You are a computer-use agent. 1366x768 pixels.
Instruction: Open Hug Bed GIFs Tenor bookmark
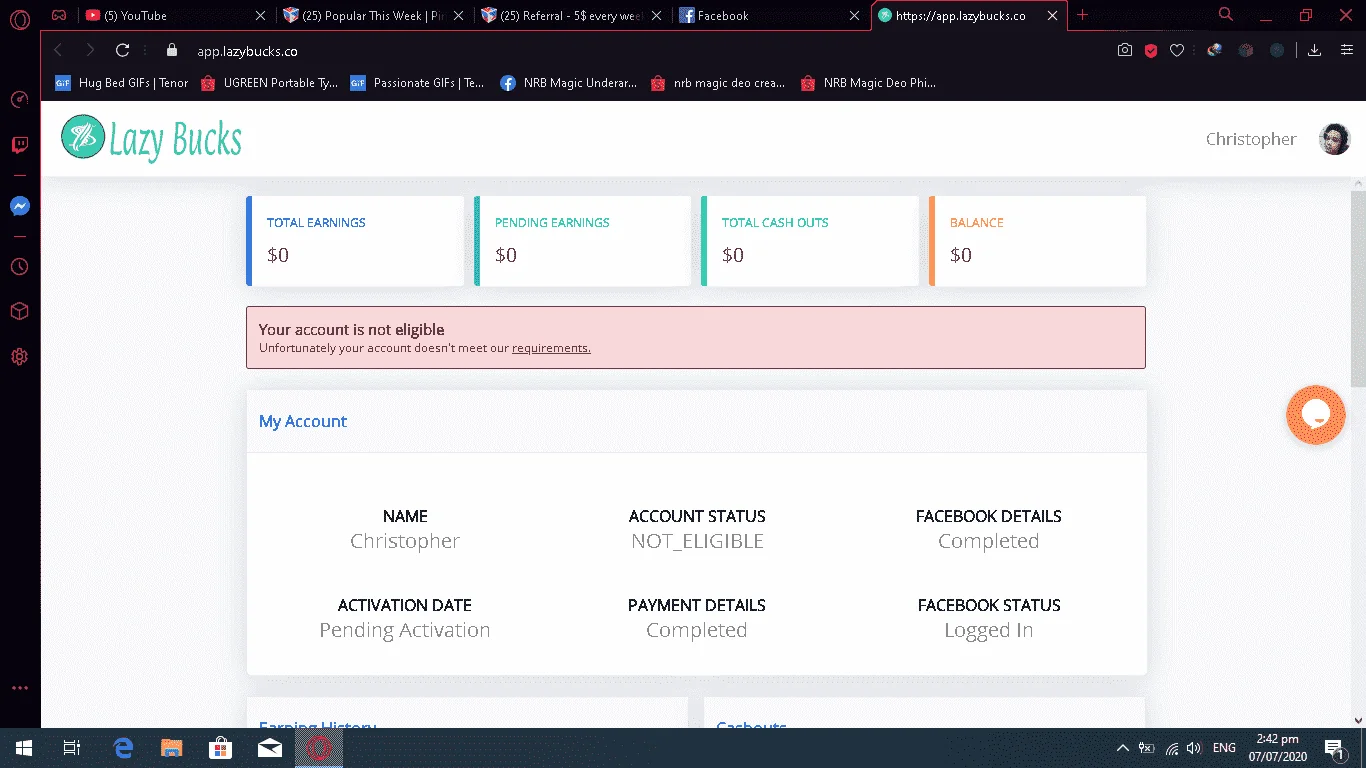point(122,83)
